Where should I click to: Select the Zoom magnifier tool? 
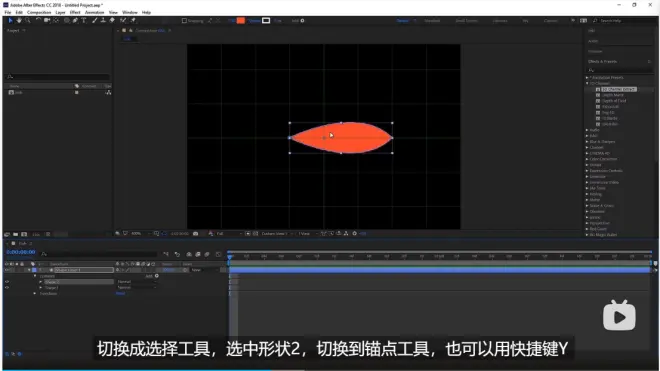point(28,20)
